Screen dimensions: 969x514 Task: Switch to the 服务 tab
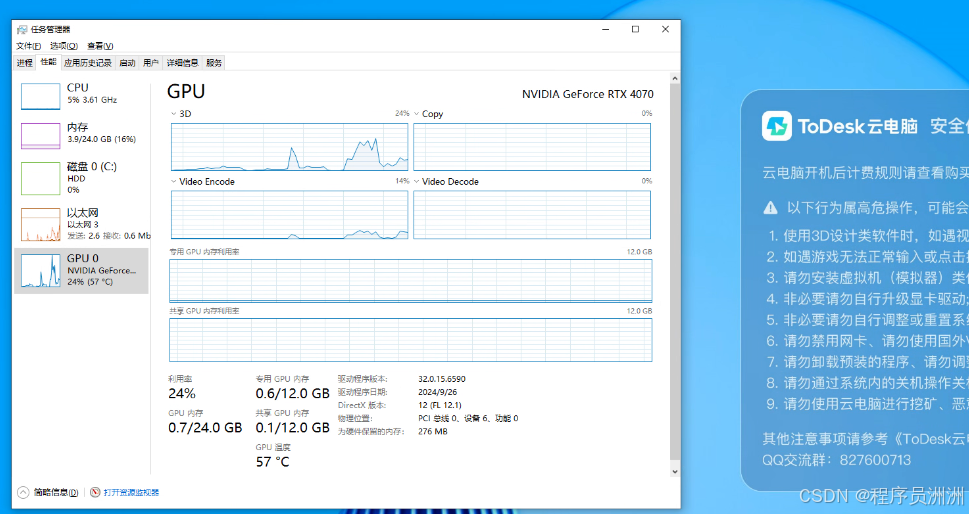tap(214, 63)
